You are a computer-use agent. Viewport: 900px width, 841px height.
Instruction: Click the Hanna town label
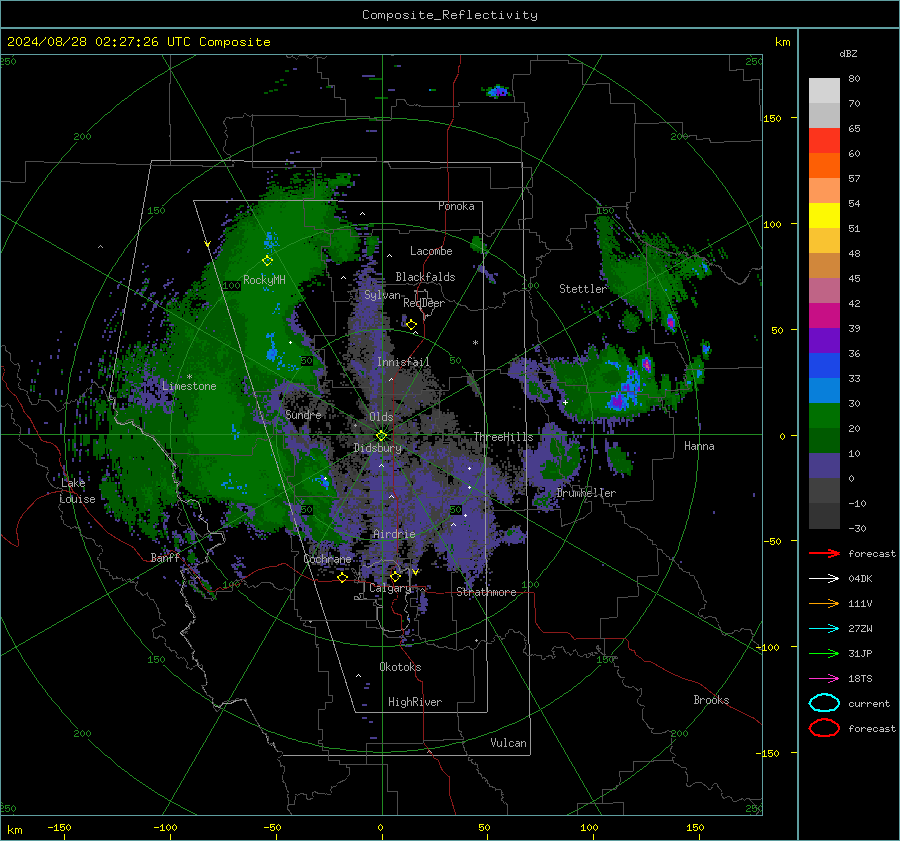699,445
